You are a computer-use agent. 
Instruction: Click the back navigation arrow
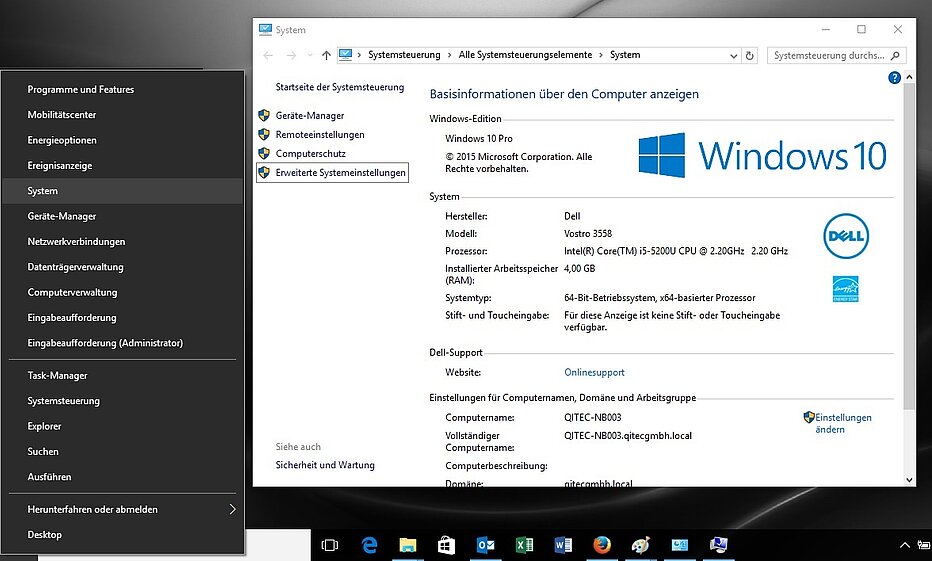pyautogui.click(x=268, y=55)
